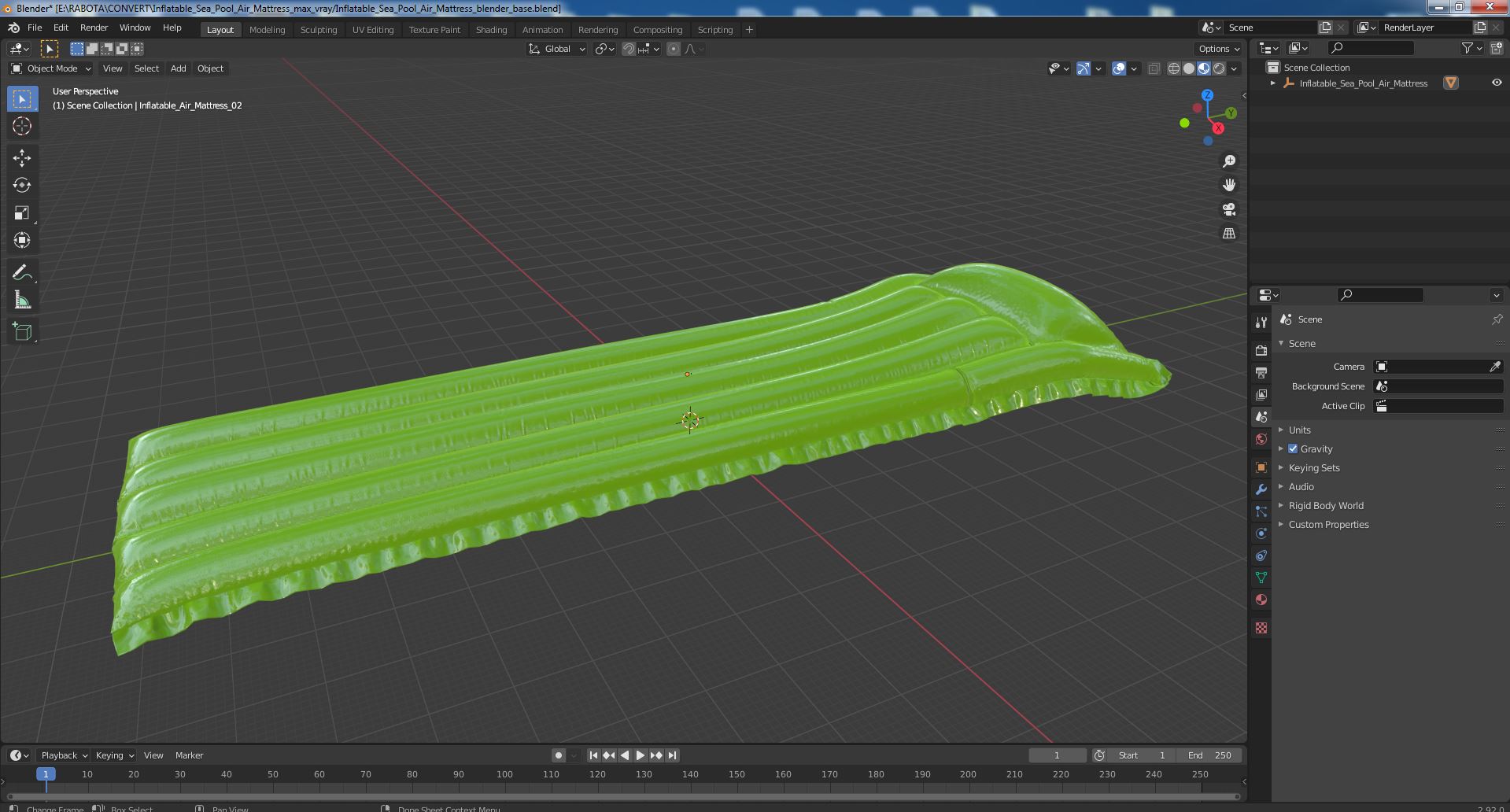Click the current frame marker at 1
Screen dimensions: 1510x812
coord(46,774)
